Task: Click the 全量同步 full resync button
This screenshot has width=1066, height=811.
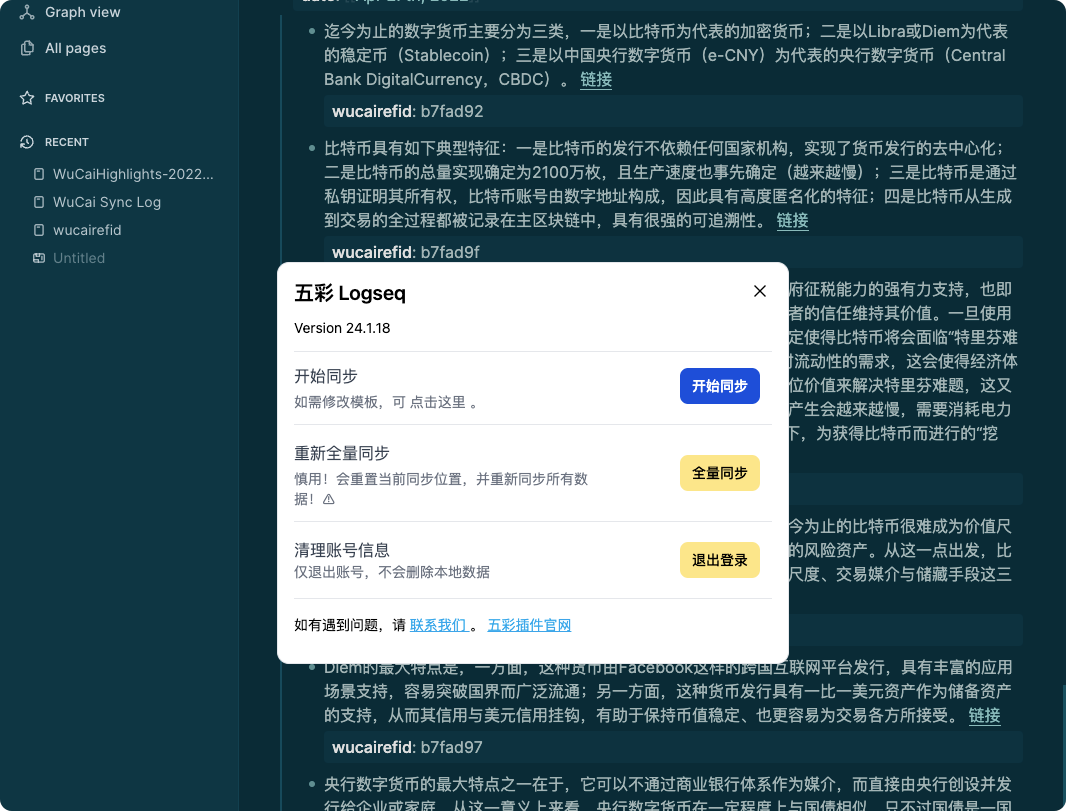Action: point(719,473)
